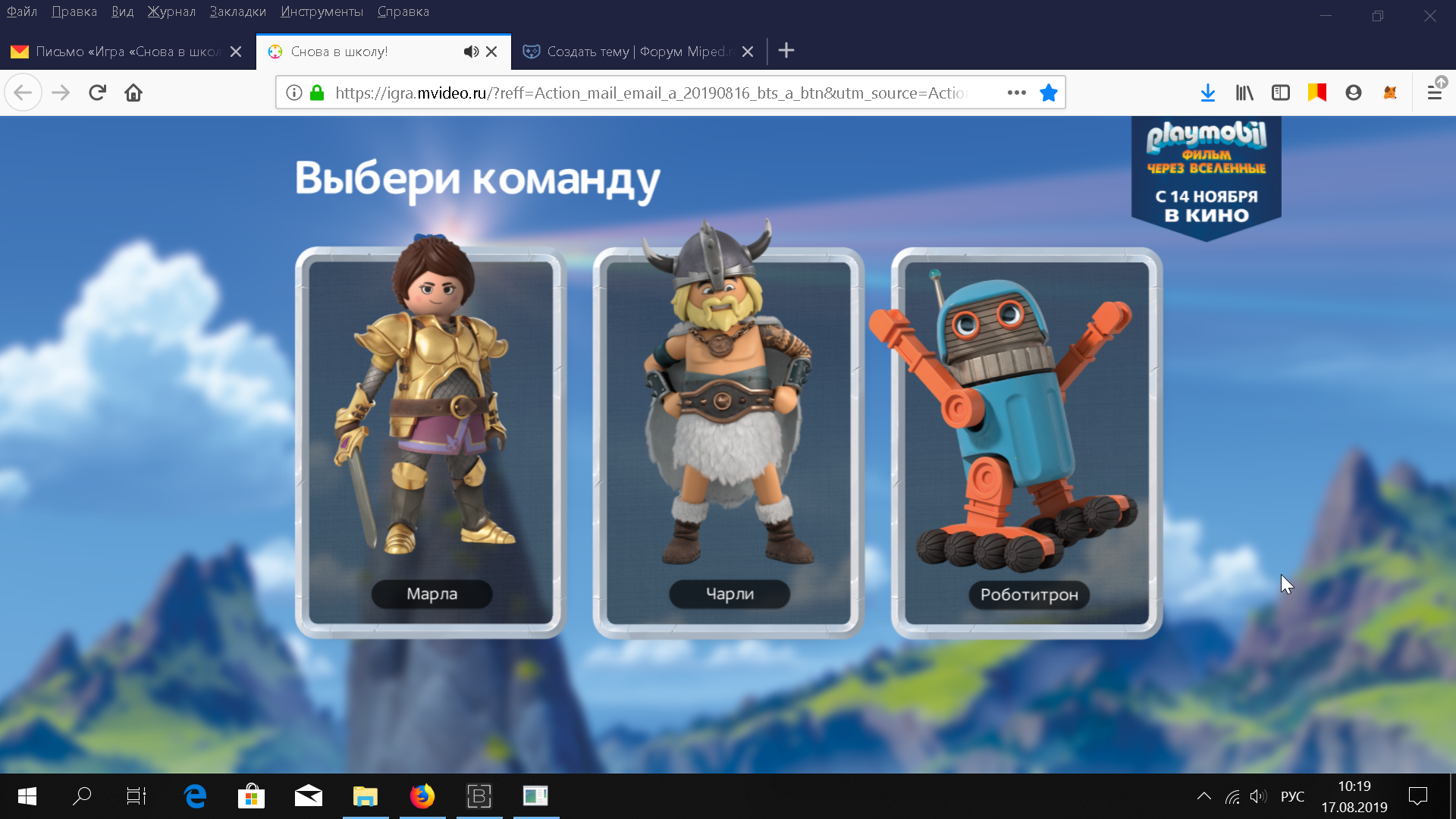Viewport: 1456px width, 819px height.
Task: Choose the Марла team button
Action: click(x=431, y=594)
